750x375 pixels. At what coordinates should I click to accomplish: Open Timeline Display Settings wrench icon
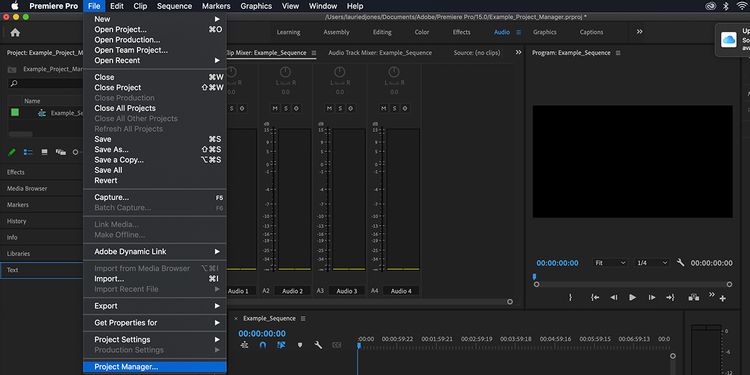[x=318, y=345]
